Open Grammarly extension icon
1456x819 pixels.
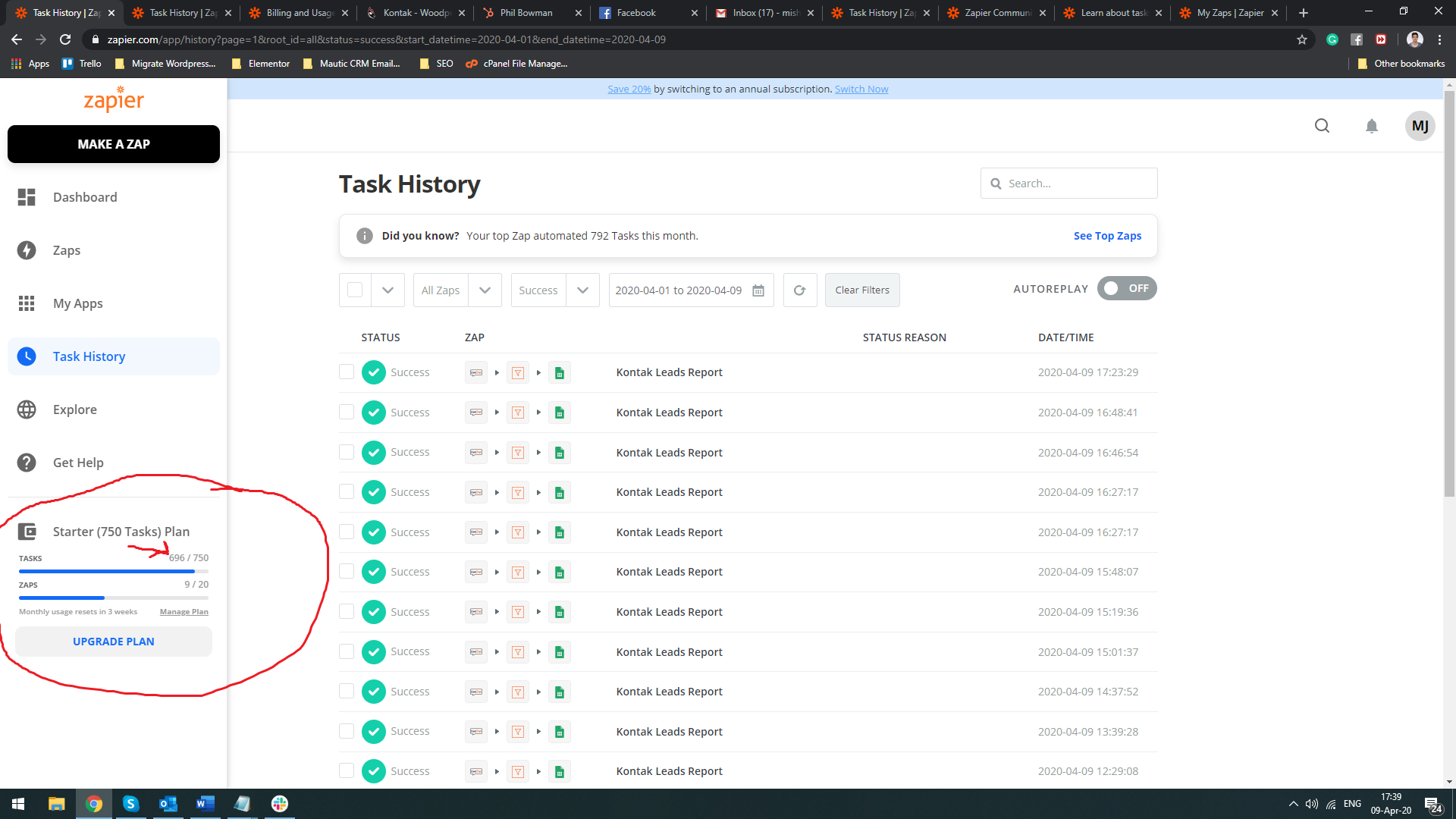tap(1332, 39)
